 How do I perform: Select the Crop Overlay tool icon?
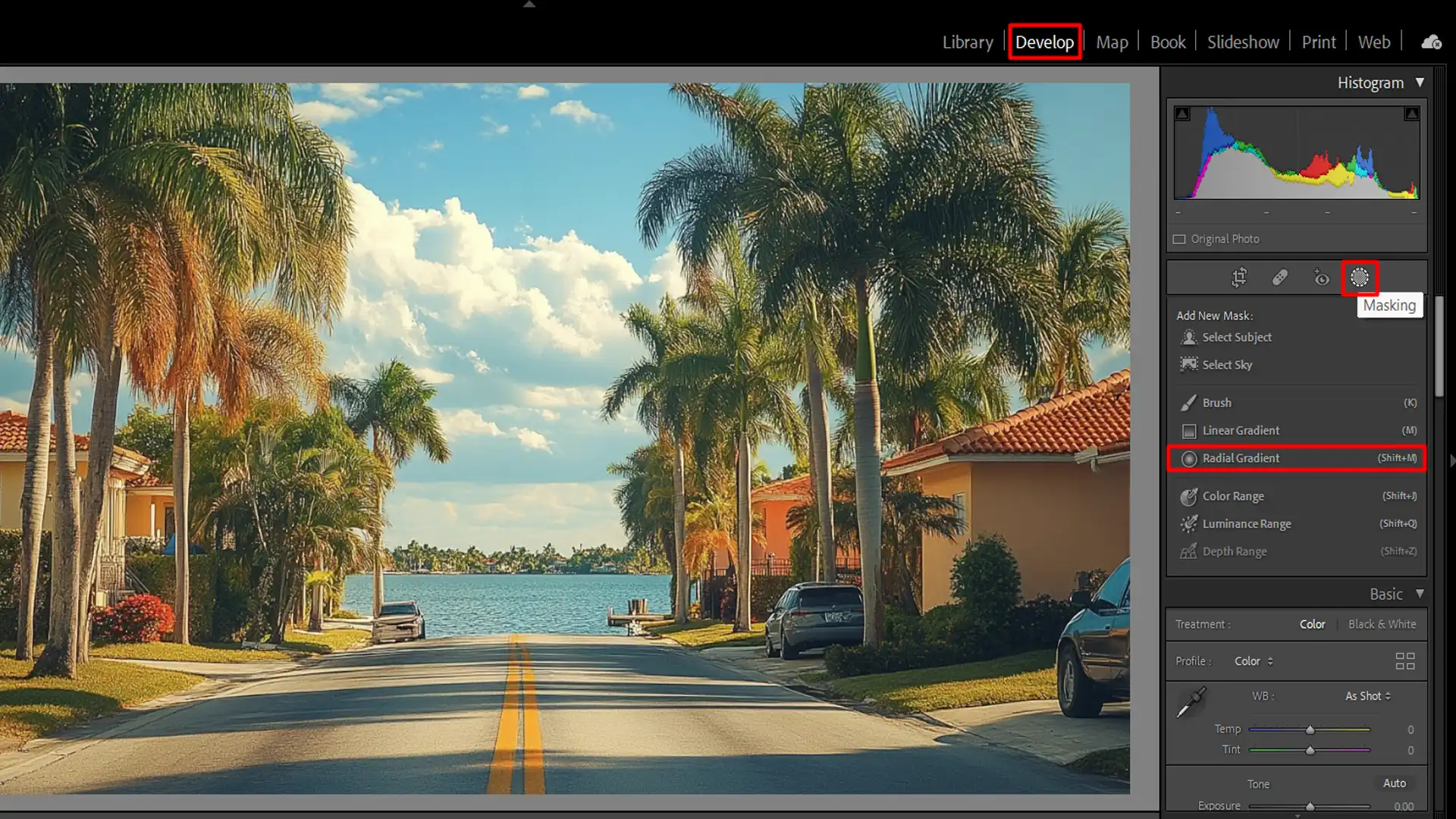[x=1239, y=278]
